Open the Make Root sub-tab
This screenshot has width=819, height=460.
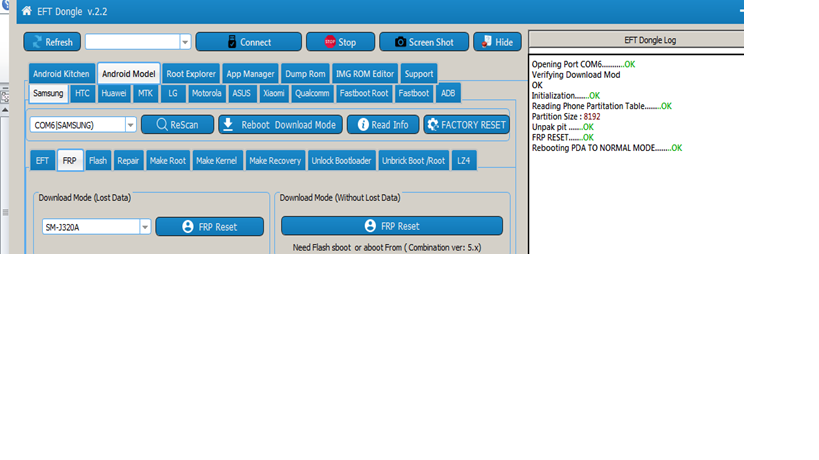coord(168,160)
